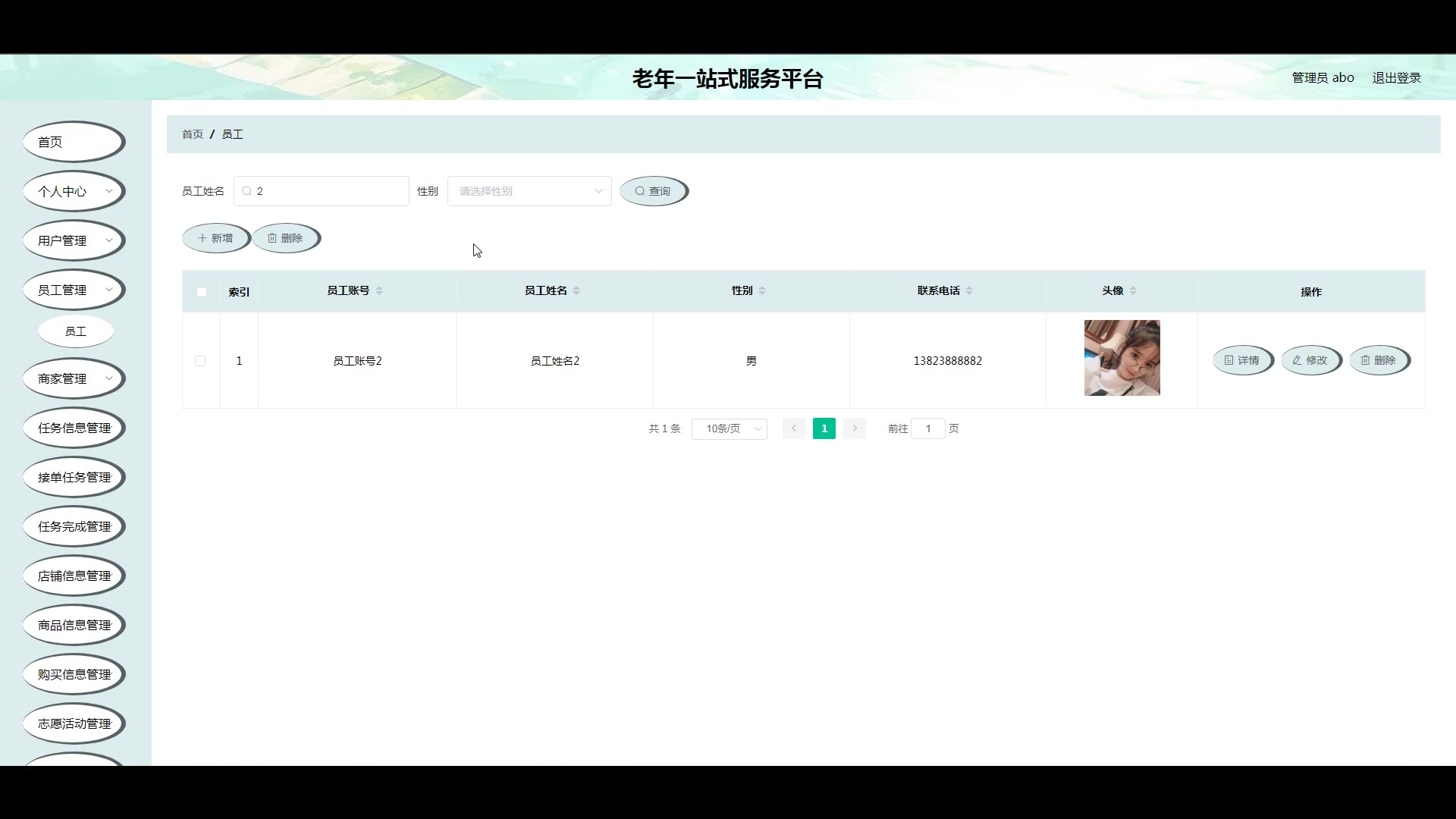Click trash 删除 button above table
This screenshot has width=1456, height=819.
(x=285, y=238)
